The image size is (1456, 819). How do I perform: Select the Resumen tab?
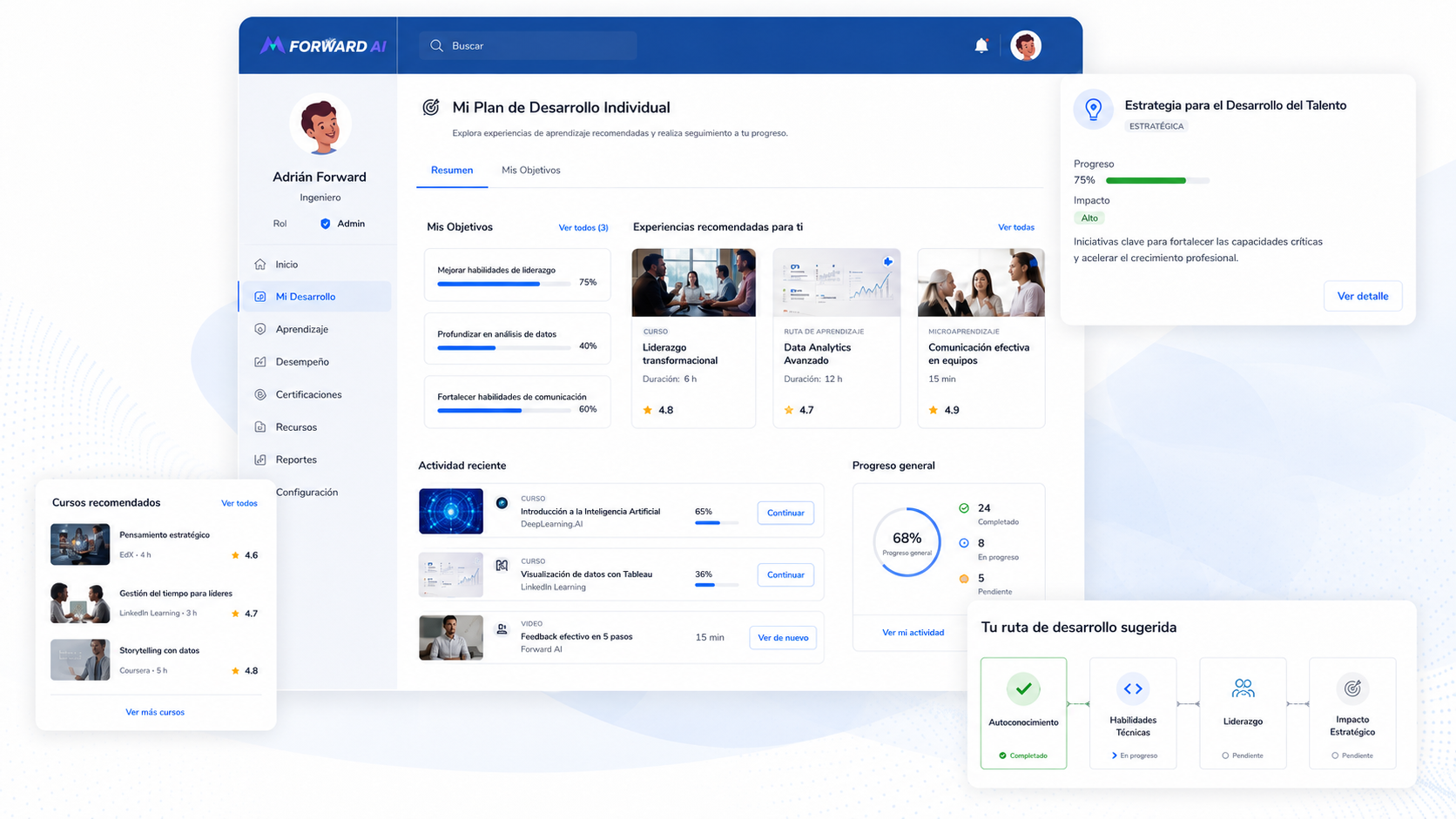(452, 170)
